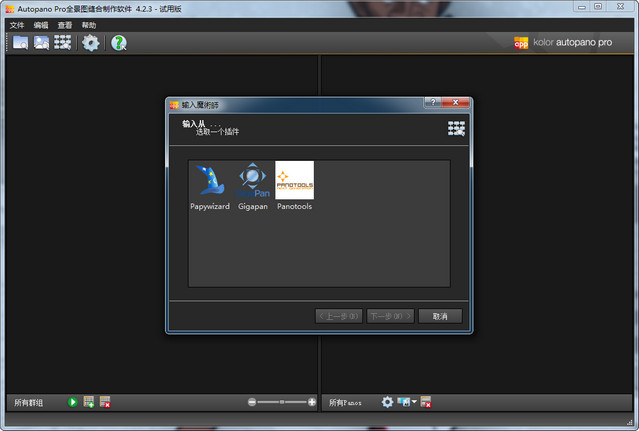The height and width of the screenshot is (431, 639).
Task: Expand the panorama render dropdown arrow
Action: click(414, 402)
